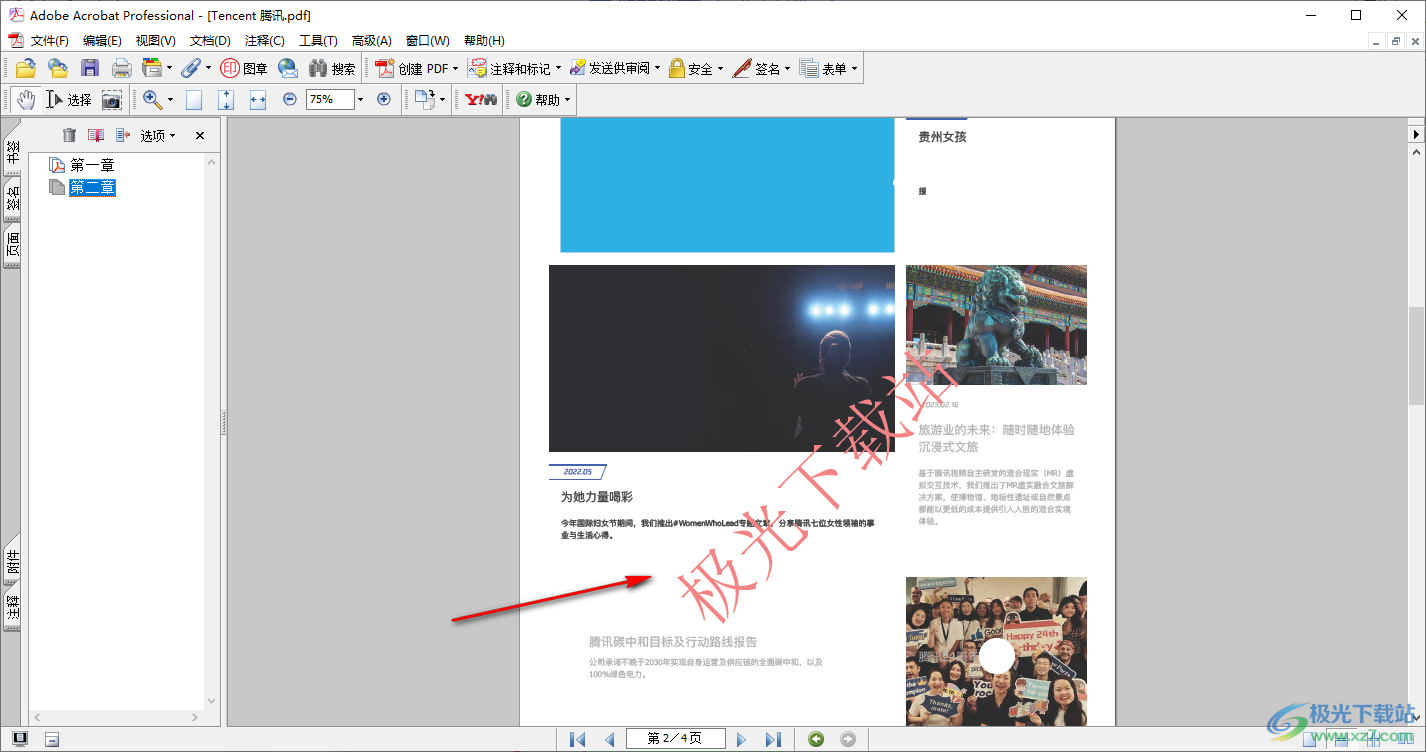Image resolution: width=1426 pixels, height=752 pixels.
Task: Select the 第二章 bookmark
Action: tap(92, 187)
